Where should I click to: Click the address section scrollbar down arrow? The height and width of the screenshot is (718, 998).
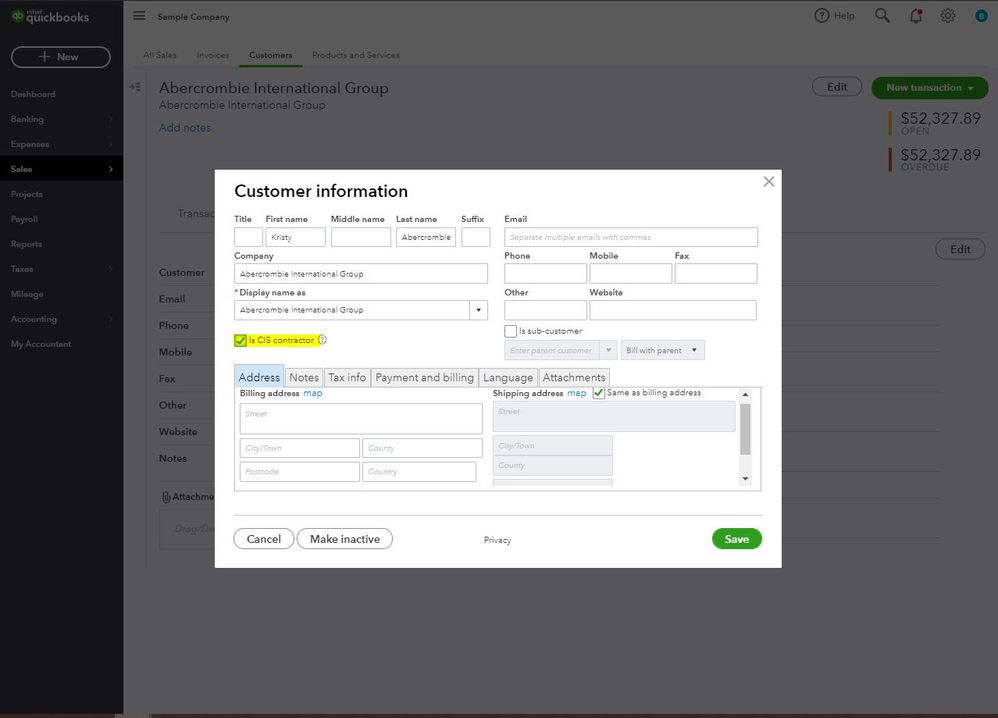click(745, 479)
